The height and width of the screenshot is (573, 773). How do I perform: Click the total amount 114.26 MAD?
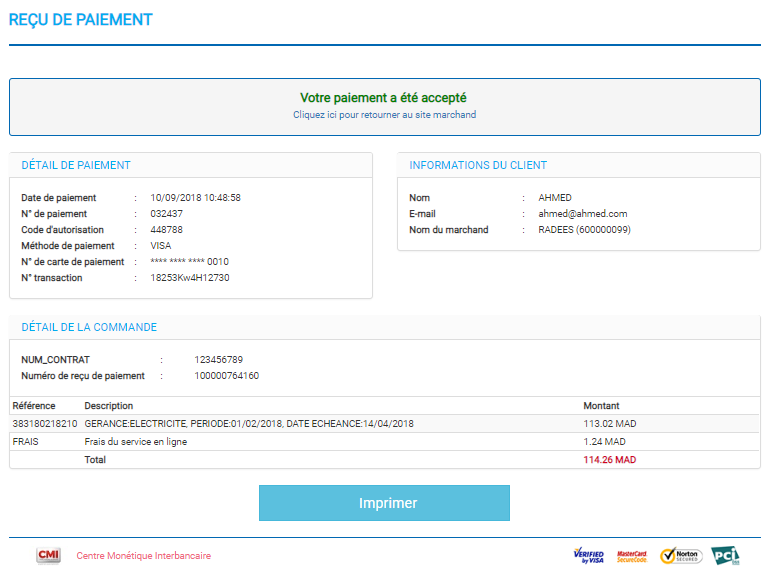tap(610, 460)
